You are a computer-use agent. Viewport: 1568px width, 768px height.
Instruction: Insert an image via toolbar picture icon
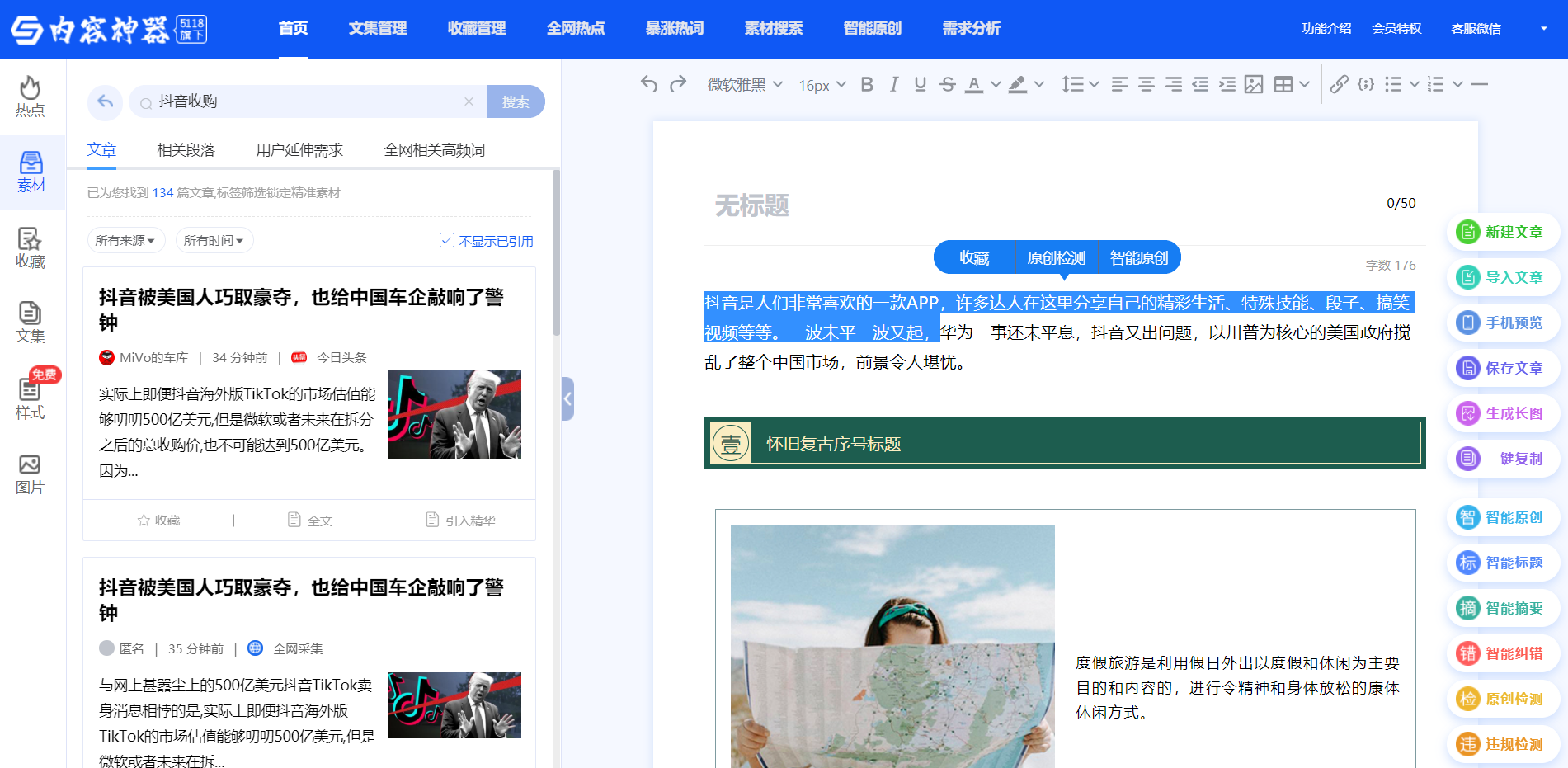point(1254,84)
